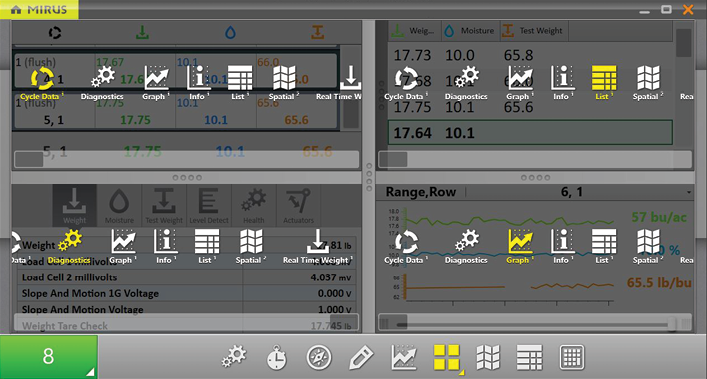Expand the quad view layout options arrow
Viewport: 707px width, 379px height.
pos(461,372)
